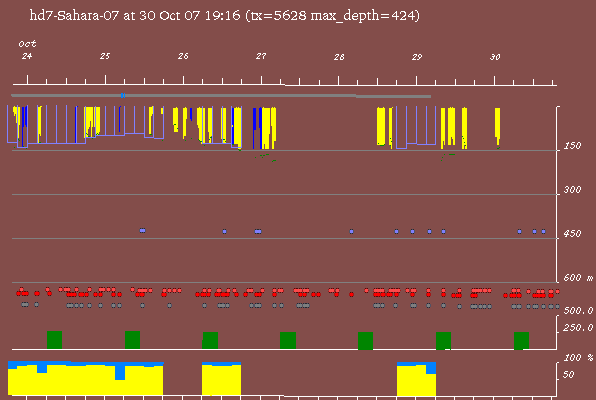Image resolution: width=596 pixels, height=400 pixels.
Task: Select the '150' depth axis label
Action: 572,146
